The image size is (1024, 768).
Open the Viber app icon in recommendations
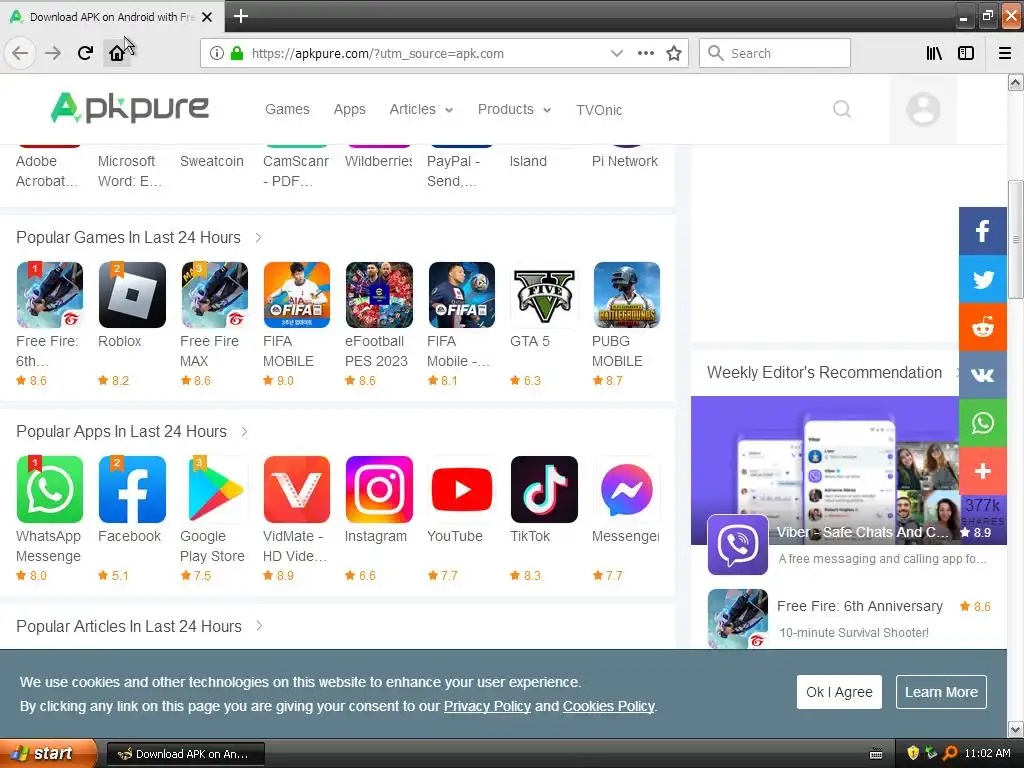(x=738, y=545)
